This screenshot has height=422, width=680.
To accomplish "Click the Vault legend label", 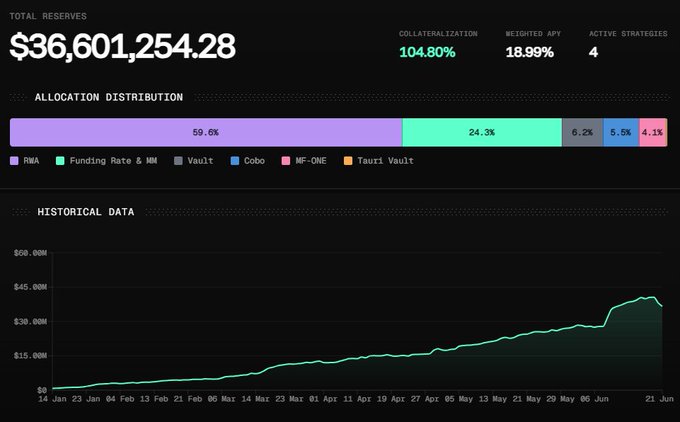I will coord(200,161).
